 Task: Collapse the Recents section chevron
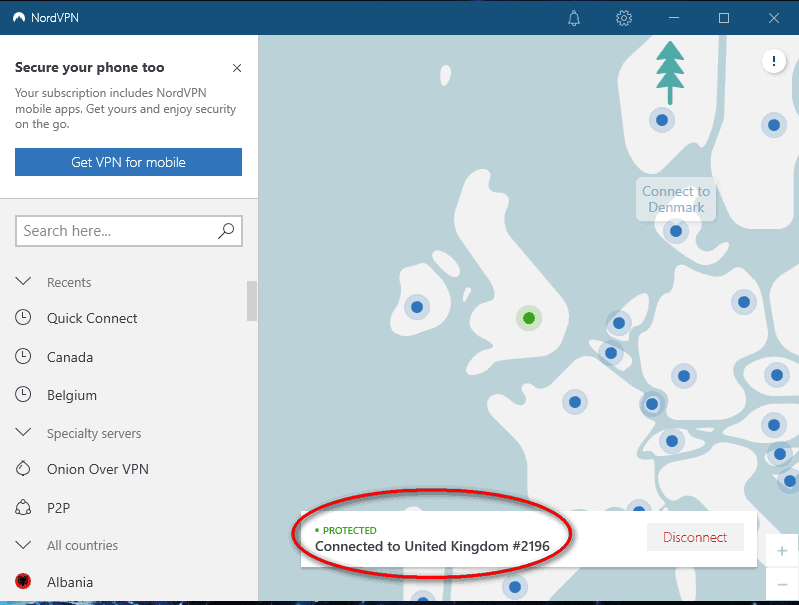(23, 281)
